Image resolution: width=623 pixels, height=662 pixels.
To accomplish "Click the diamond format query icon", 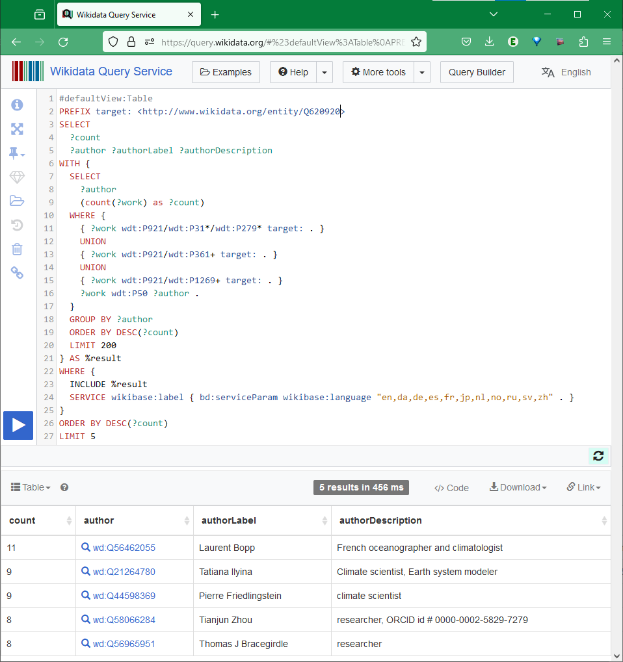I will click(17, 177).
